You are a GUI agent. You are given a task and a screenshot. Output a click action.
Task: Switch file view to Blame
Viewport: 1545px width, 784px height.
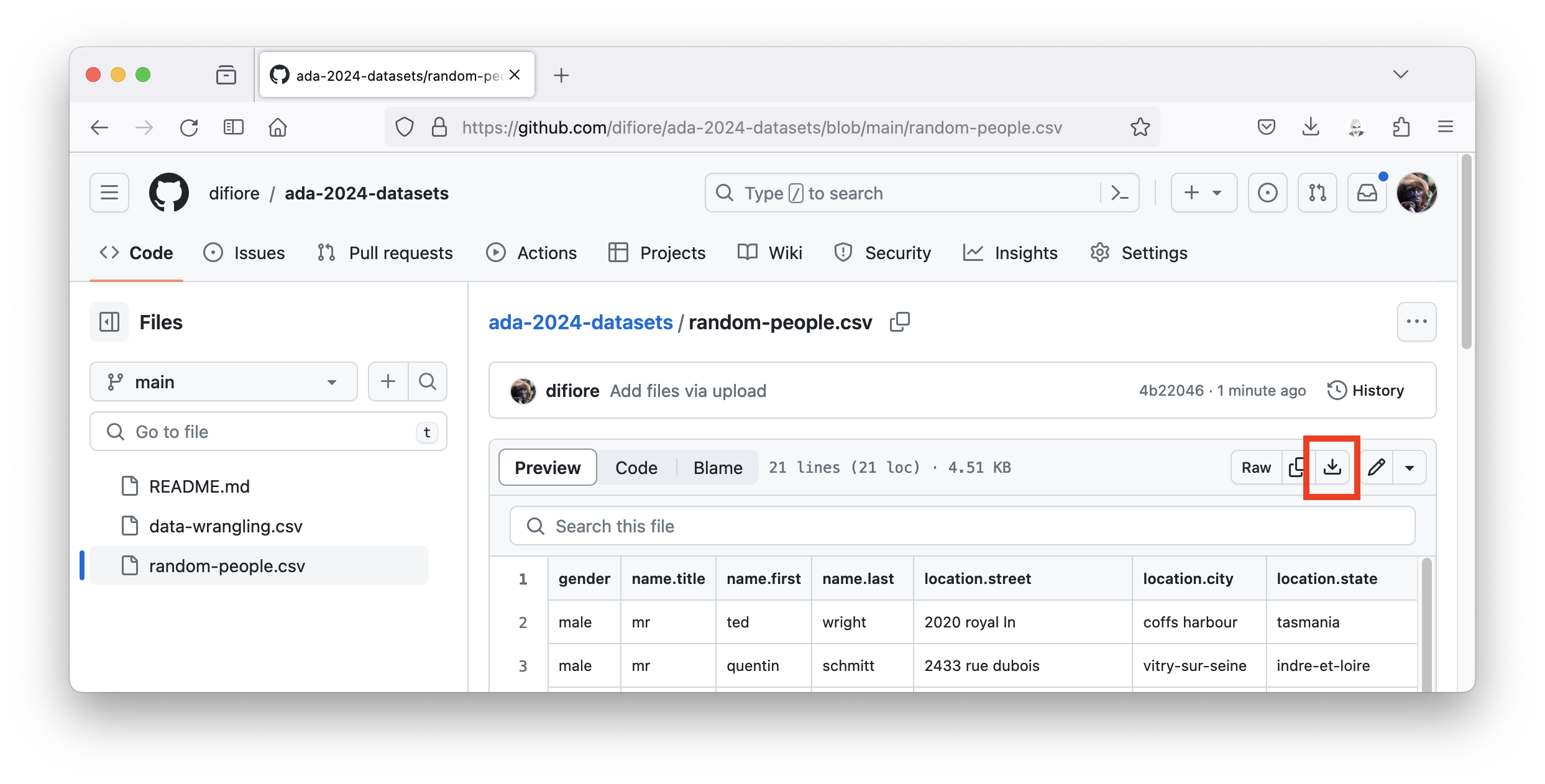[x=717, y=467]
